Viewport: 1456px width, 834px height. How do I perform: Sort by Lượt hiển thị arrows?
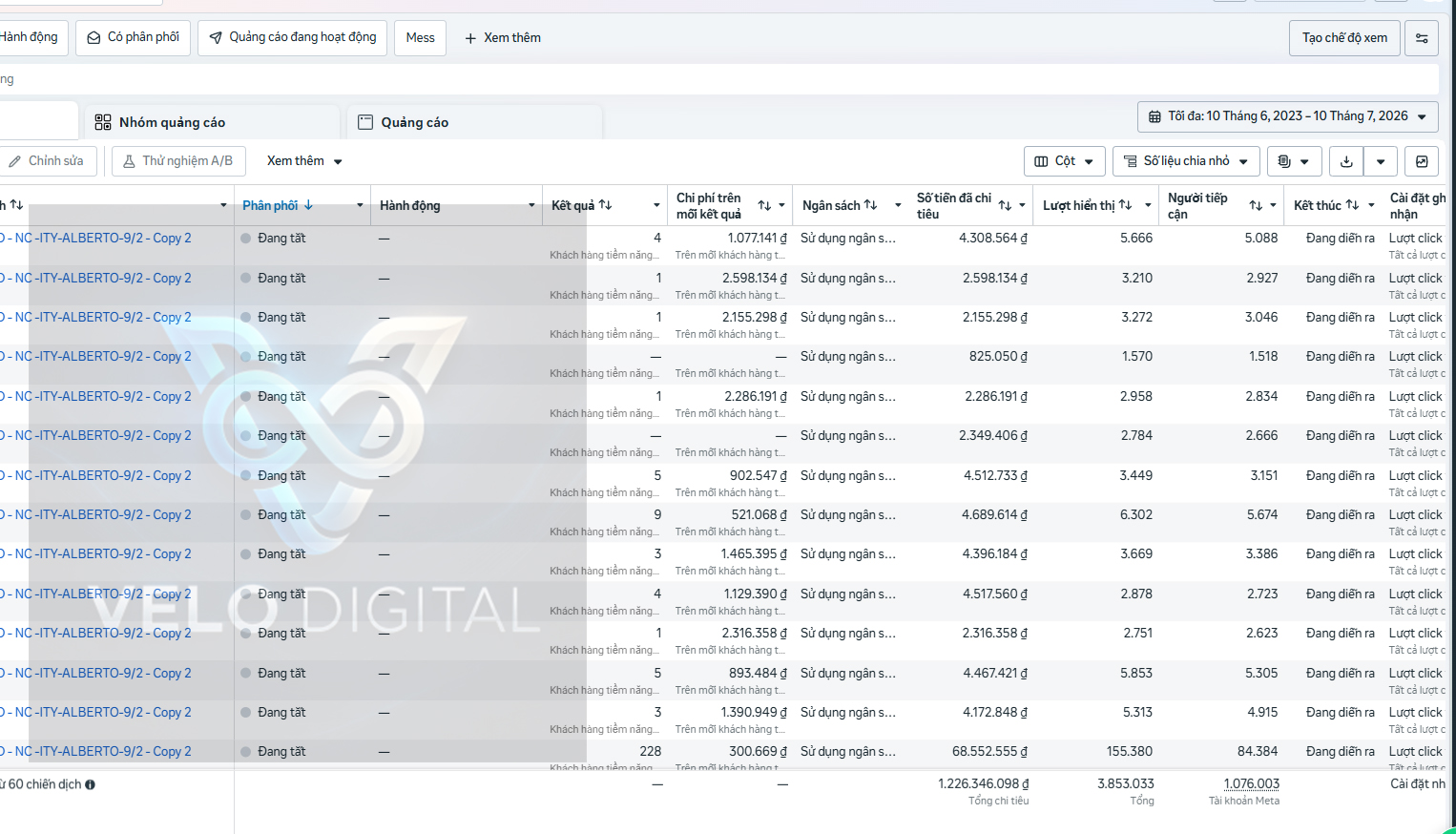[1125, 205]
